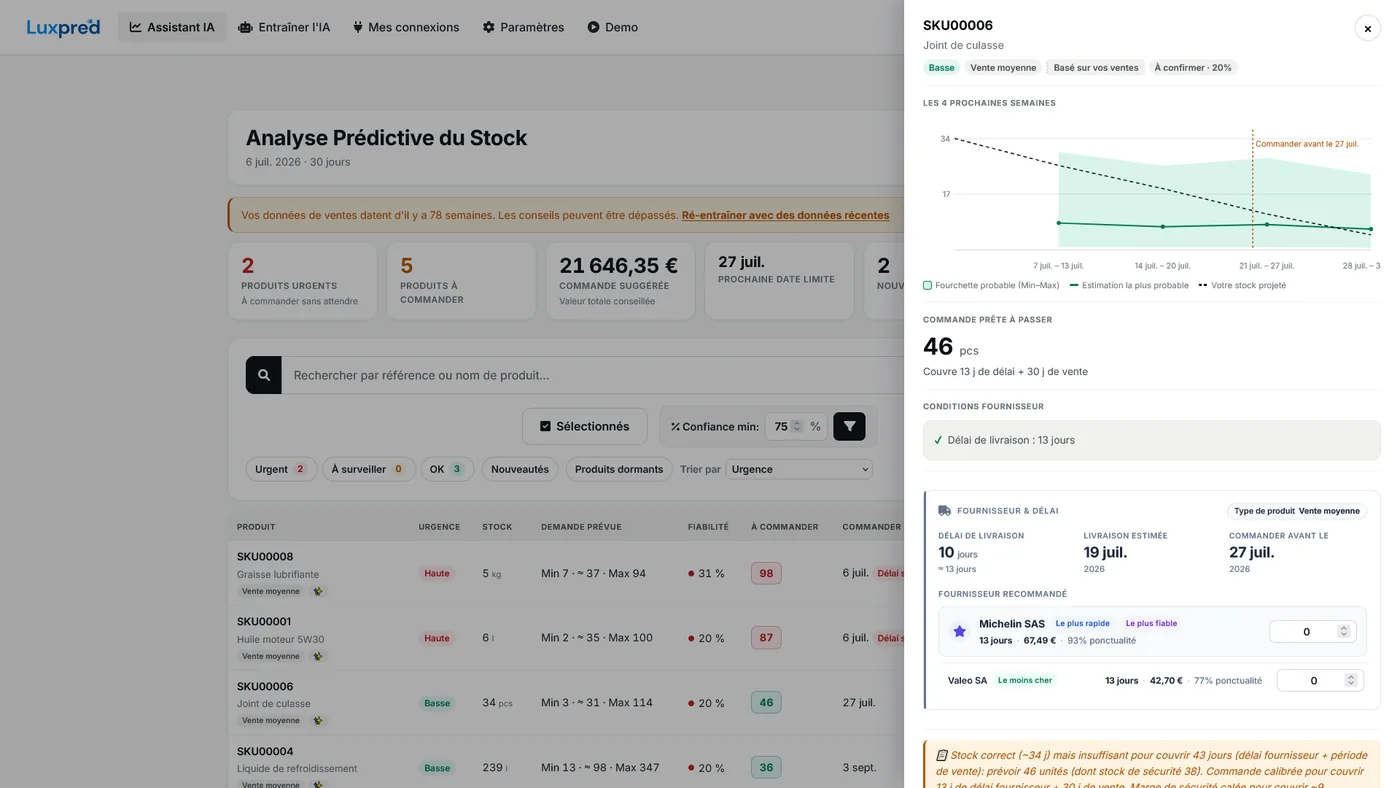Sort by the Demande prévue column header
This screenshot has height=788, width=1400.
coord(581,527)
